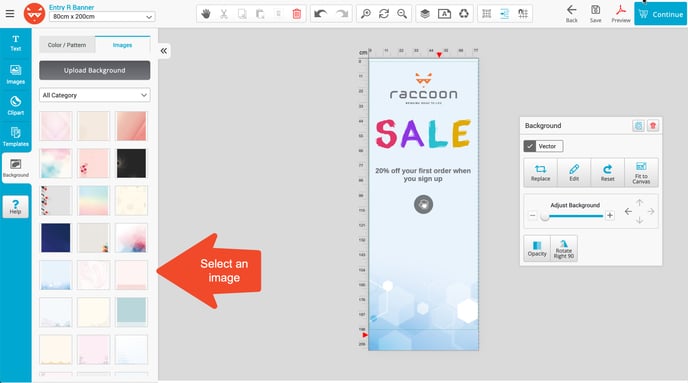
Task: Open the layers stack icon
Action: click(x=425, y=14)
